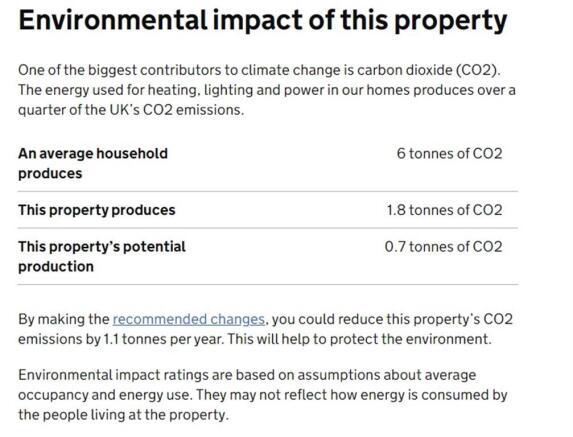Viewport: 573px width, 437px height.
Task: Select the An average household produces label
Action: coord(93,163)
